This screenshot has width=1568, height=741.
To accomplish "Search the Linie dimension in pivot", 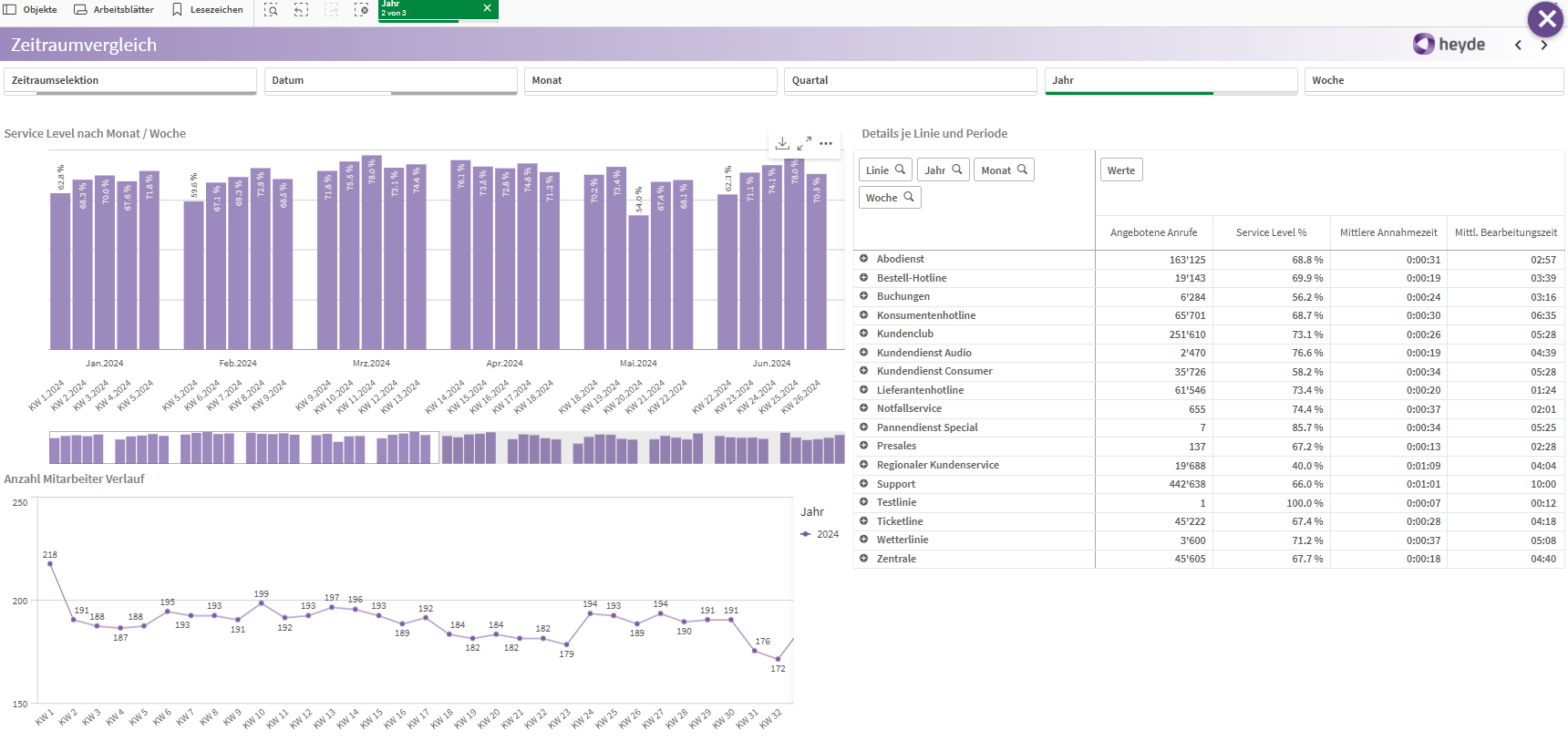I will point(885,170).
